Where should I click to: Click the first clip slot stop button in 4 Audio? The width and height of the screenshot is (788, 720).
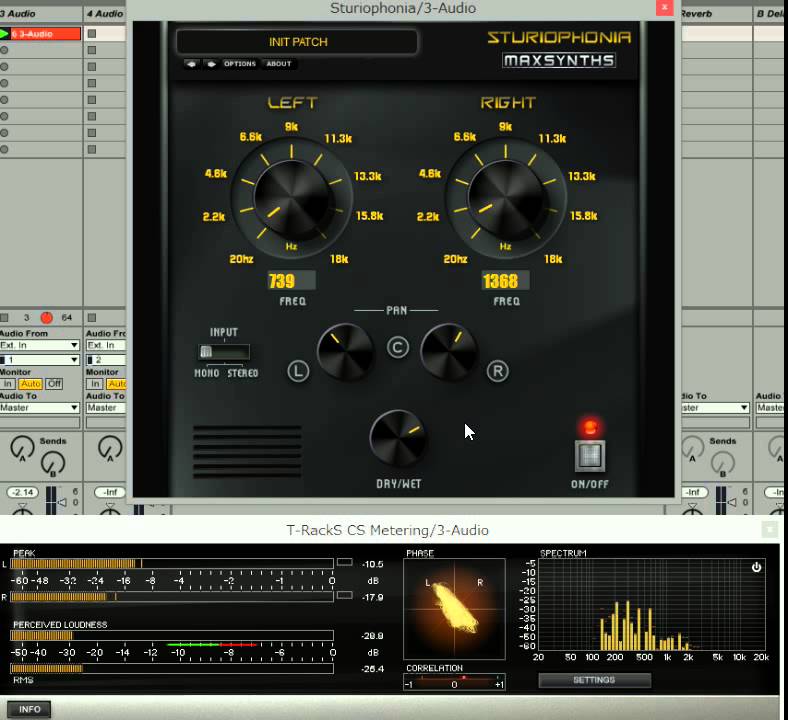coord(91,34)
